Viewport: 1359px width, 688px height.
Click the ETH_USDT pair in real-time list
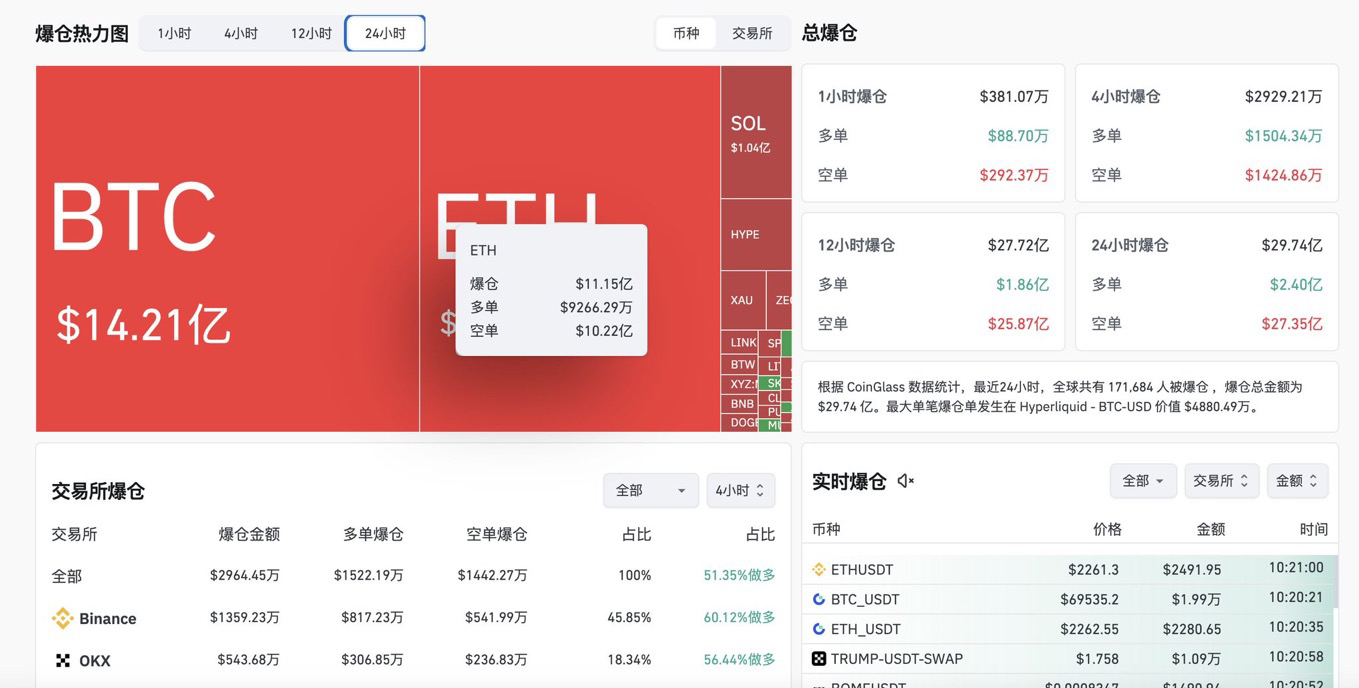(x=866, y=629)
